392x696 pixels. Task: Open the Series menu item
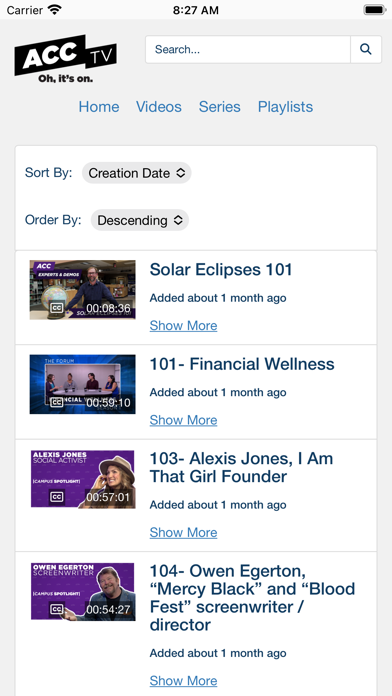pos(219,107)
